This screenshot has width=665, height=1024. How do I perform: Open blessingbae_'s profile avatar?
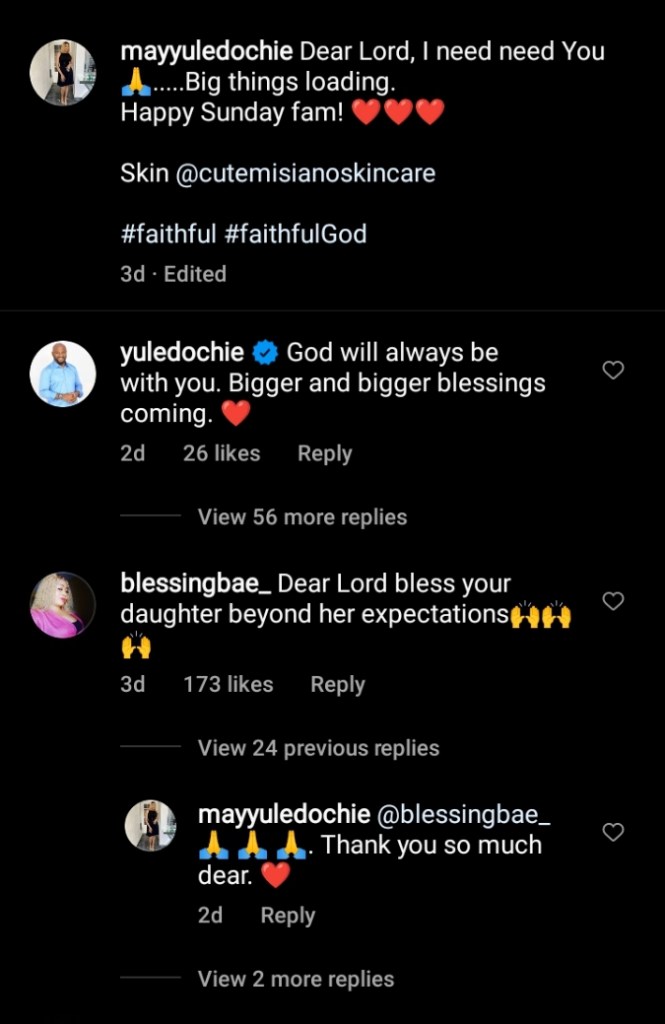pos(62,604)
